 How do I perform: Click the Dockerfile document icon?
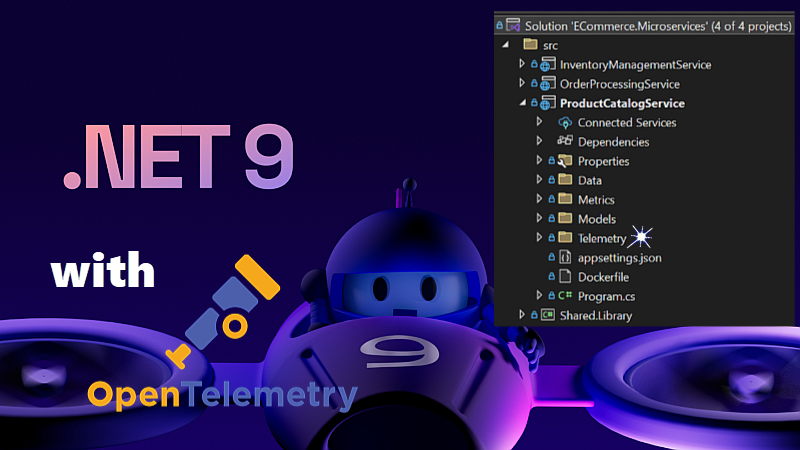tap(564, 276)
